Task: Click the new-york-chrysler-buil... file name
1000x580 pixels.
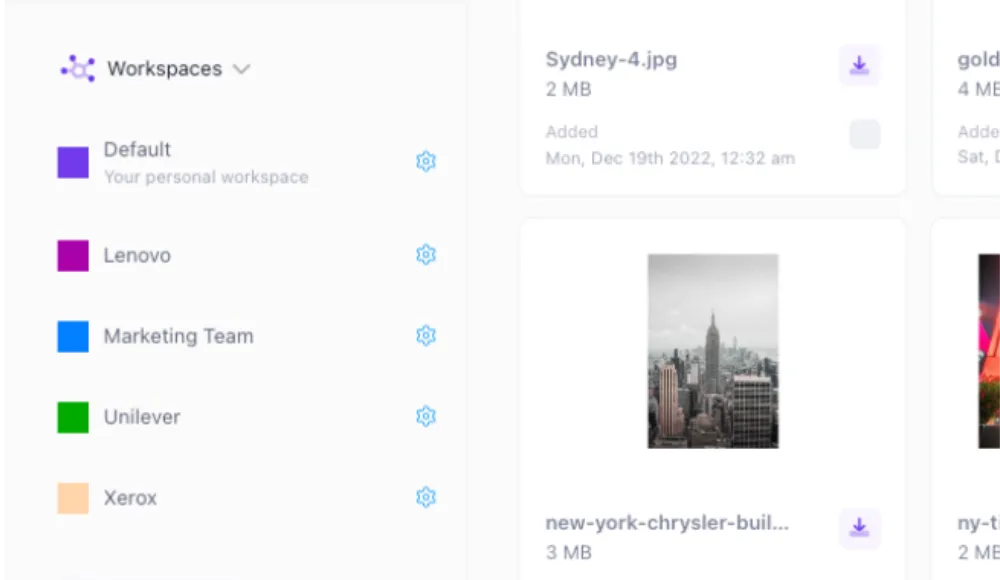Action: point(667,523)
